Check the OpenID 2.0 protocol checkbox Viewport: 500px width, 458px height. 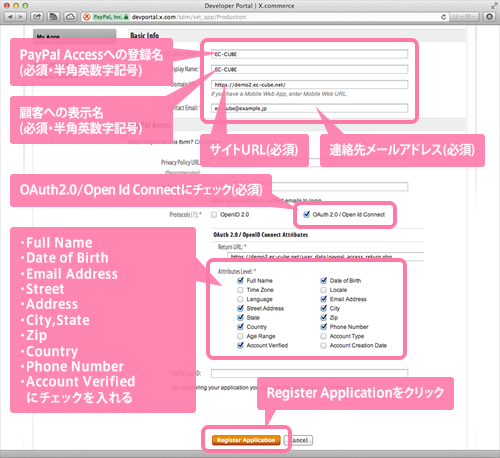(x=214, y=215)
